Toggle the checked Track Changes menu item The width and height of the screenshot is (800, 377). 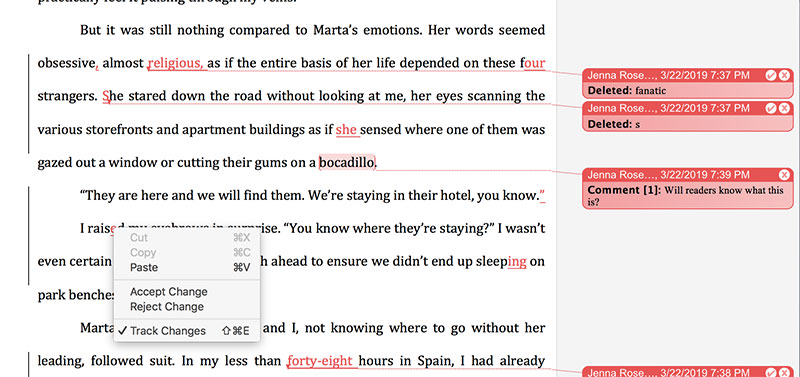[x=186, y=331]
